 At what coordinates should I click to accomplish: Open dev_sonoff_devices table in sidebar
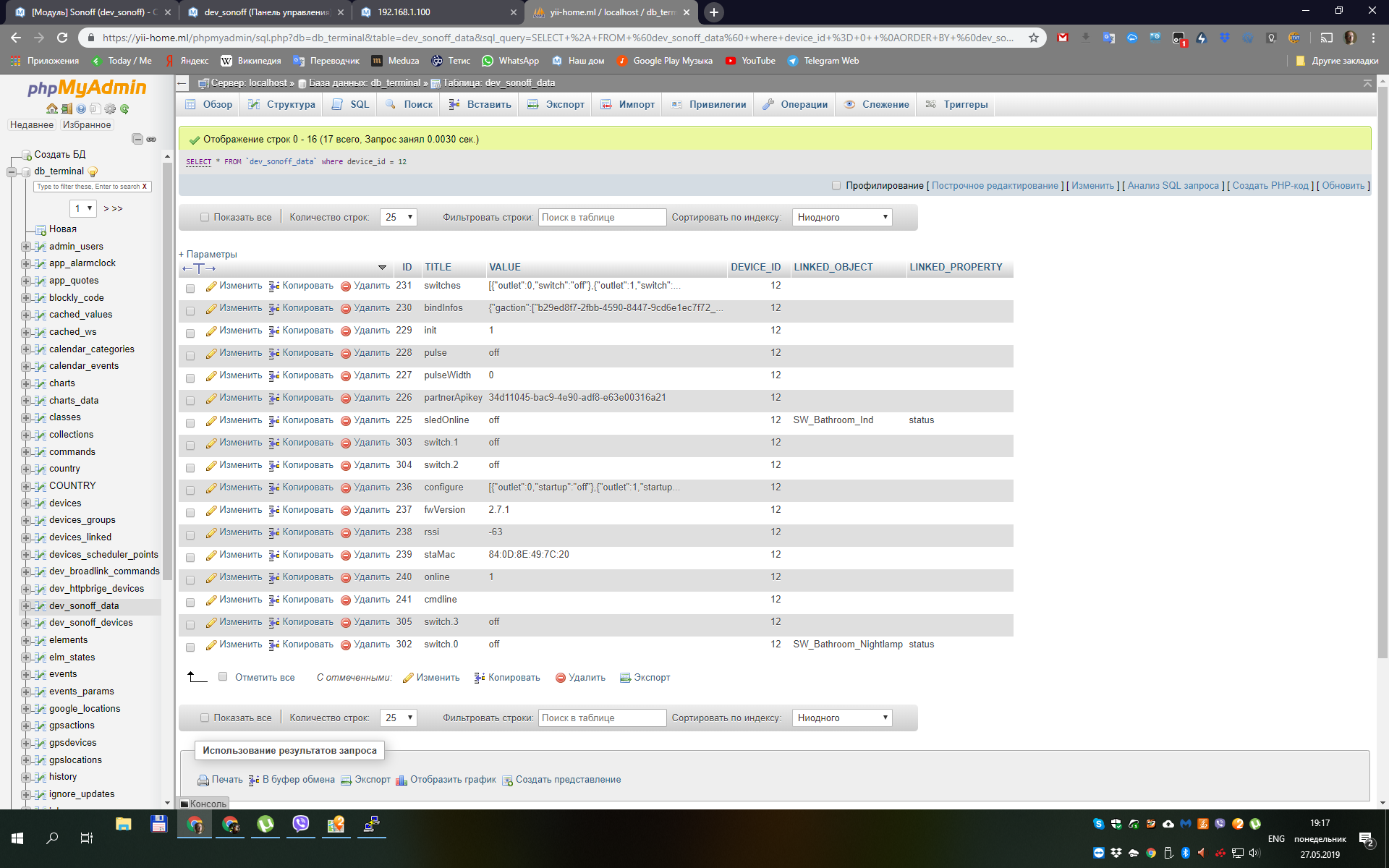pos(91,623)
